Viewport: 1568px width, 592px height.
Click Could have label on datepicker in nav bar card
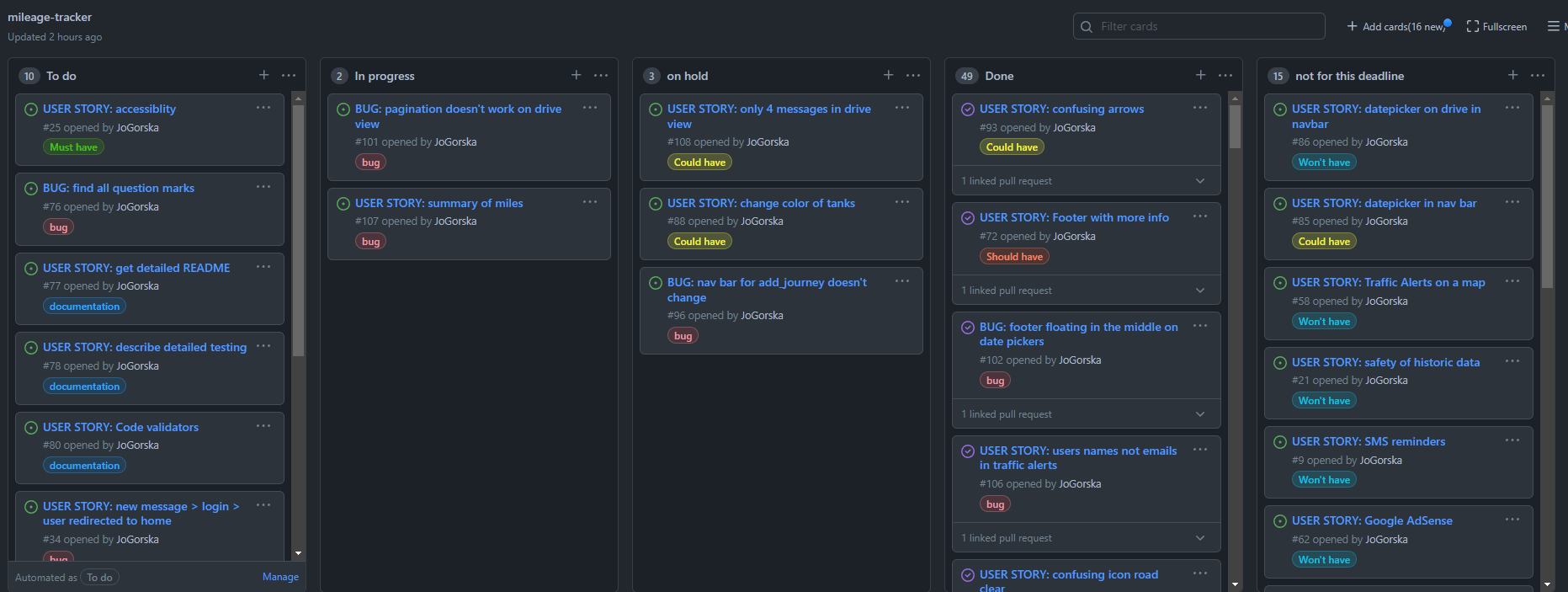click(x=1324, y=241)
